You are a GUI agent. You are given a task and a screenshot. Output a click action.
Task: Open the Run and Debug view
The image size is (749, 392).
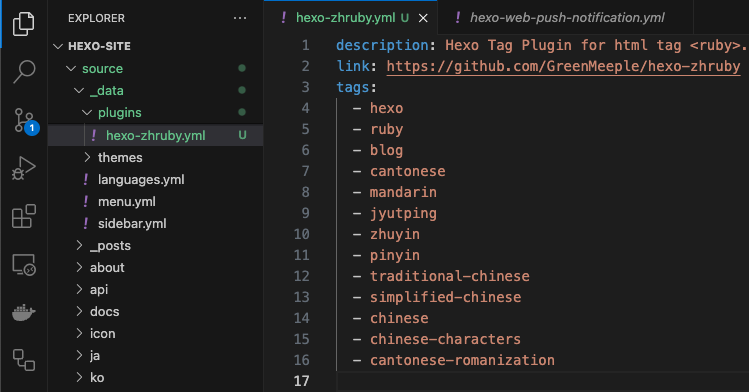pyautogui.click(x=23, y=168)
